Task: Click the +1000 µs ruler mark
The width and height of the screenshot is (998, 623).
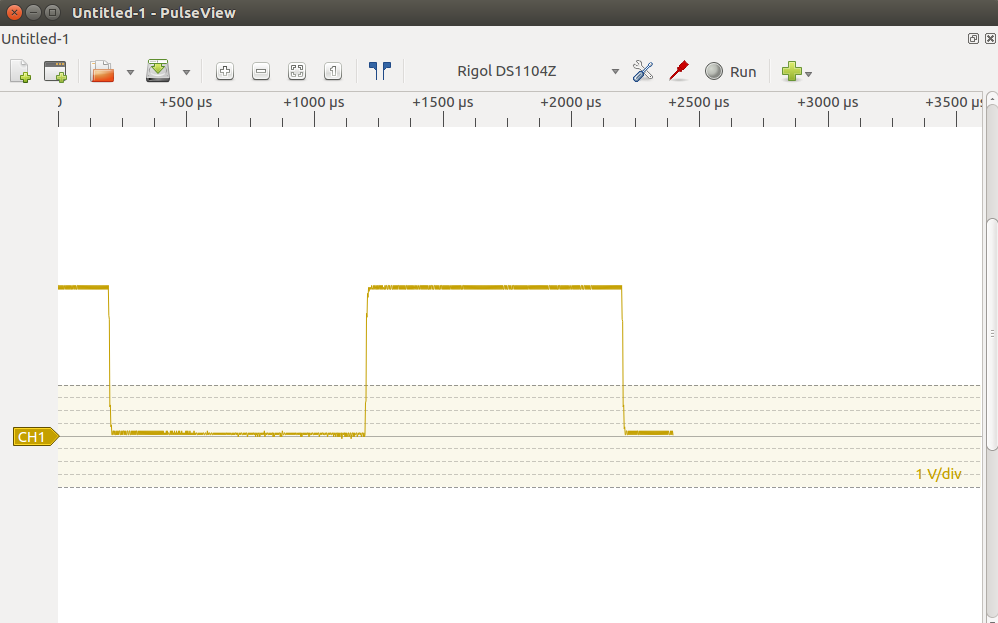Action: [314, 102]
